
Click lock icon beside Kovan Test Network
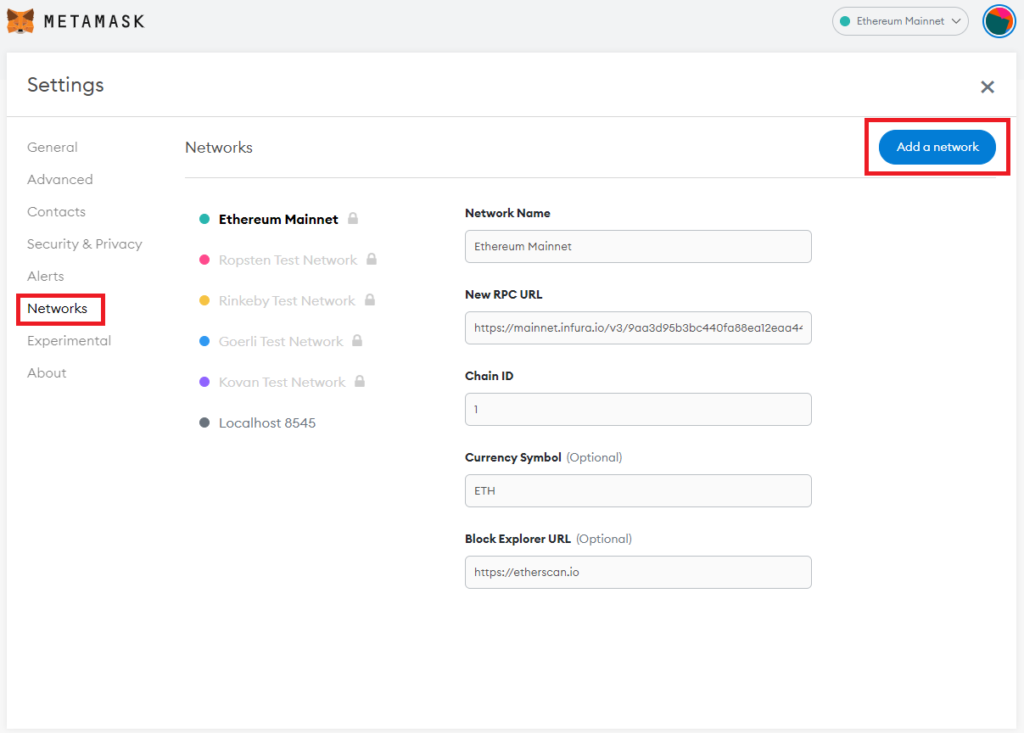(x=360, y=381)
